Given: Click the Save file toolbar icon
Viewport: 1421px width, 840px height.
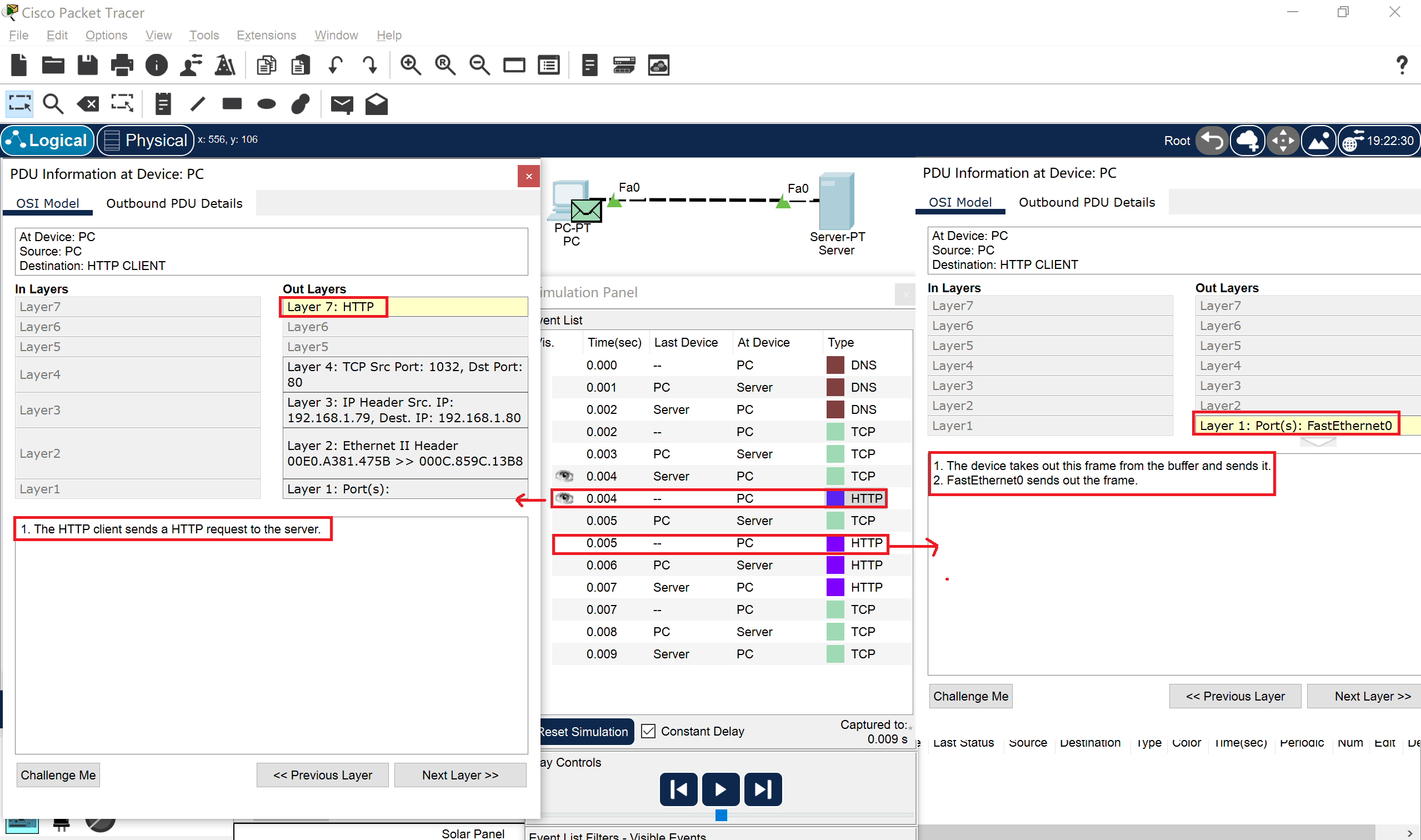Looking at the screenshot, I should pos(87,66).
